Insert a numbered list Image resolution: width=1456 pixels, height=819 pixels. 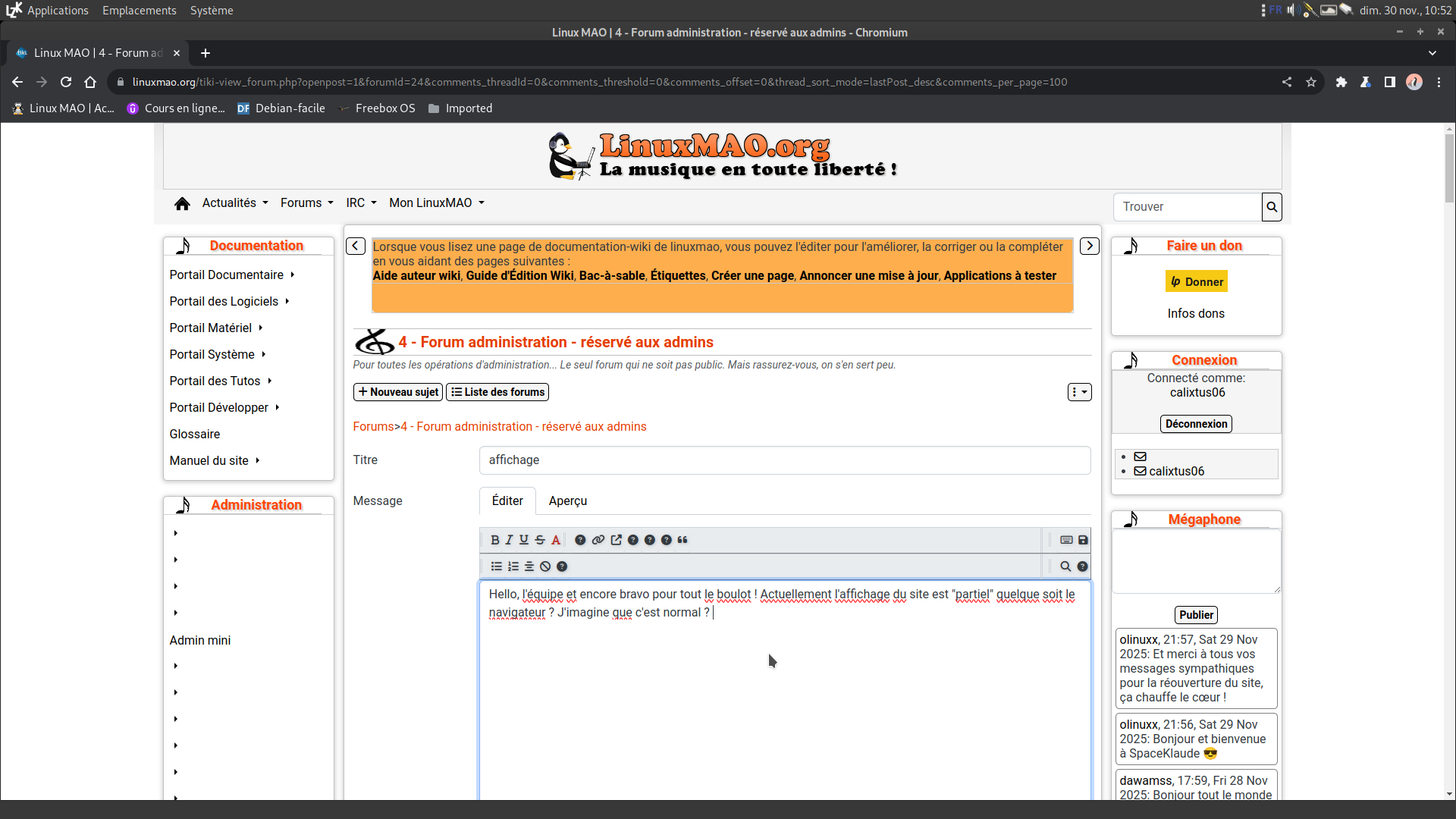(513, 566)
